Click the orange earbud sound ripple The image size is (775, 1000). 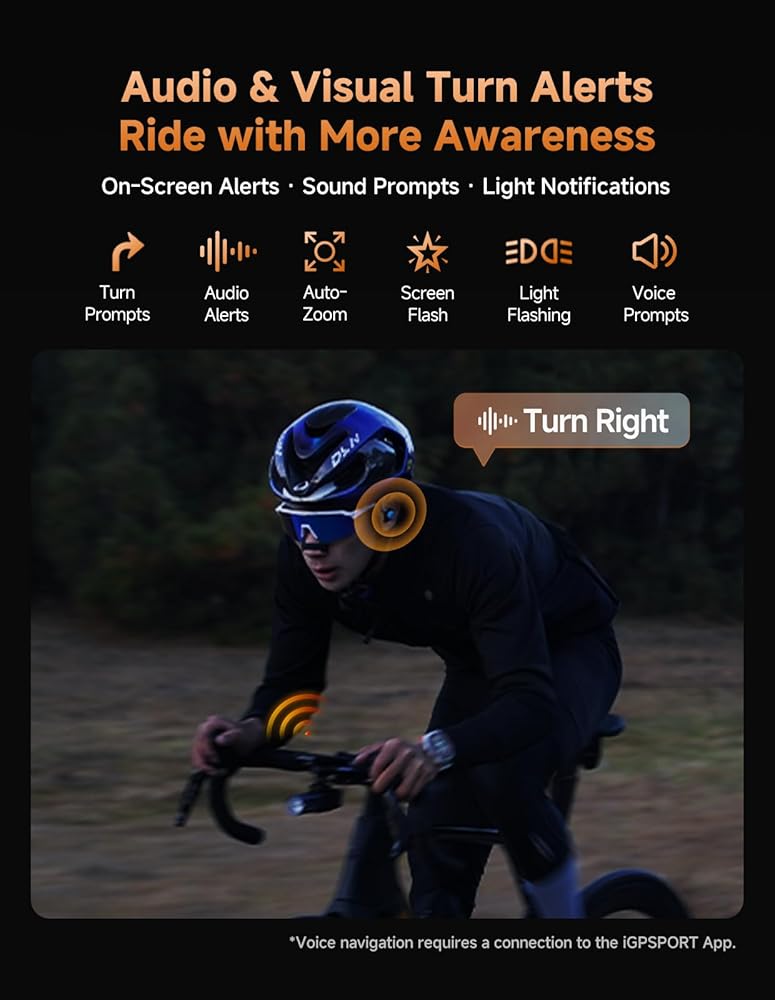[x=390, y=514]
